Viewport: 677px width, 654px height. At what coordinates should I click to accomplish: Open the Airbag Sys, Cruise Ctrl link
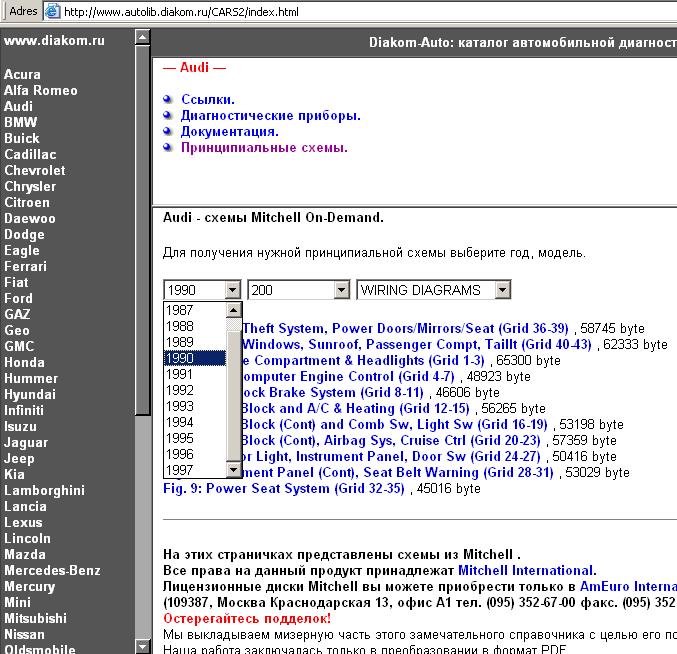pyautogui.click(x=391, y=440)
